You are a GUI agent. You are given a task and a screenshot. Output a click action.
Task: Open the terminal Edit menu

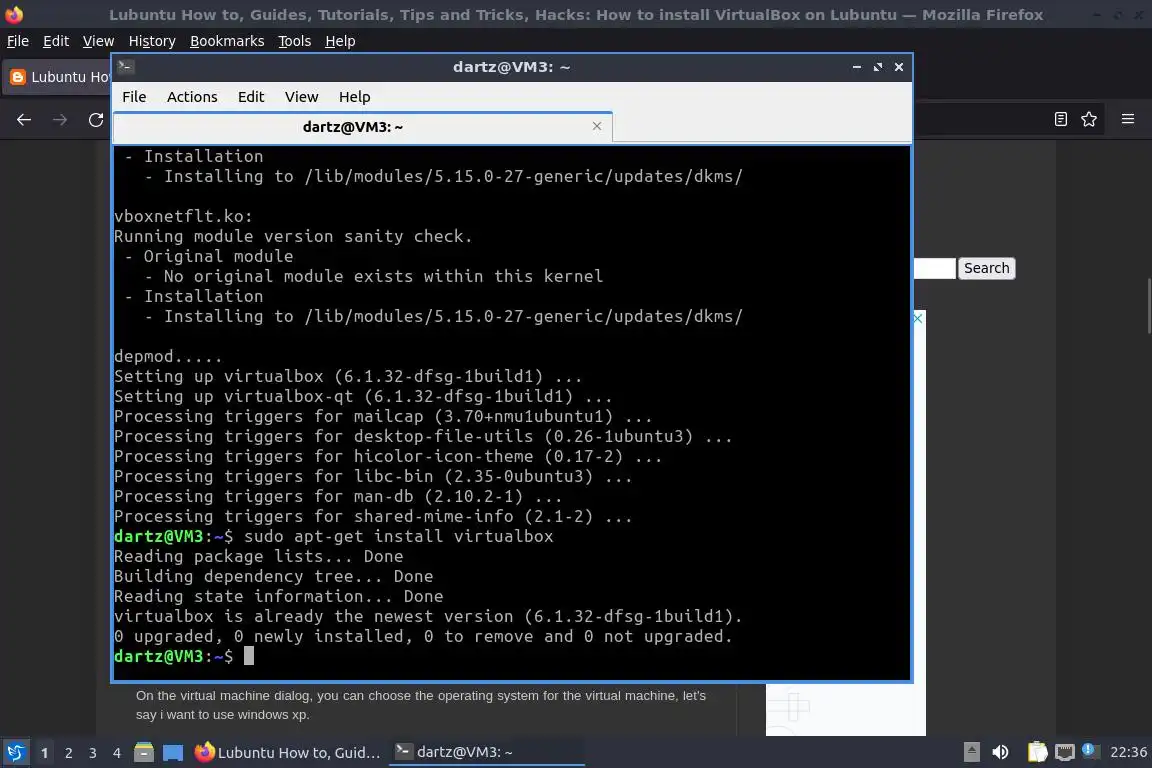coord(251,97)
